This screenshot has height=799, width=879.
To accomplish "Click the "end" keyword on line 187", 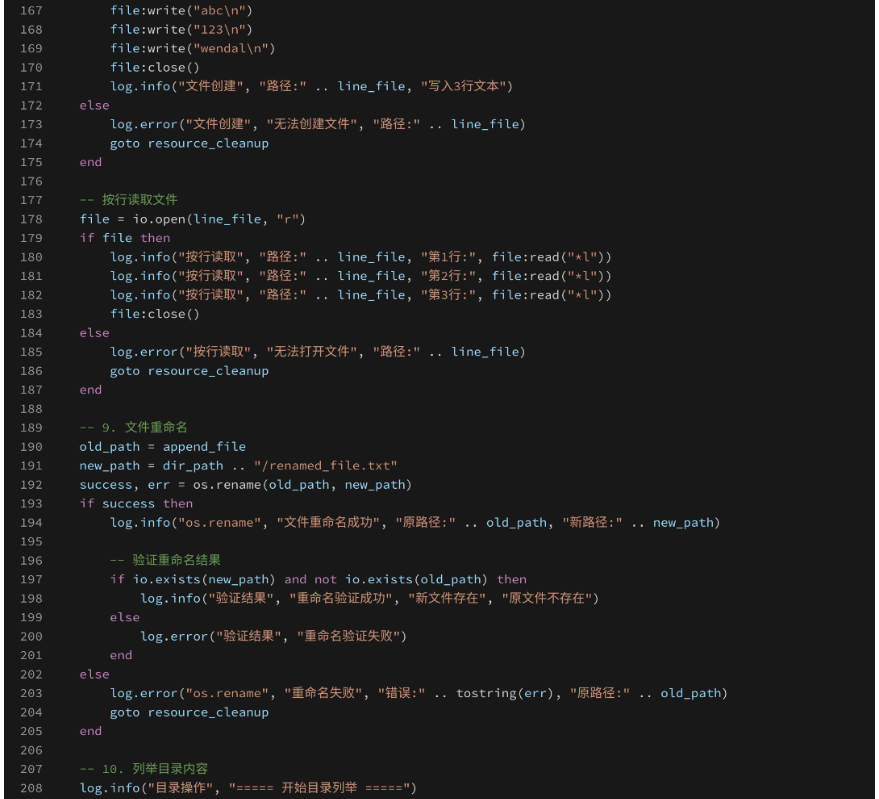I will tap(91, 390).
